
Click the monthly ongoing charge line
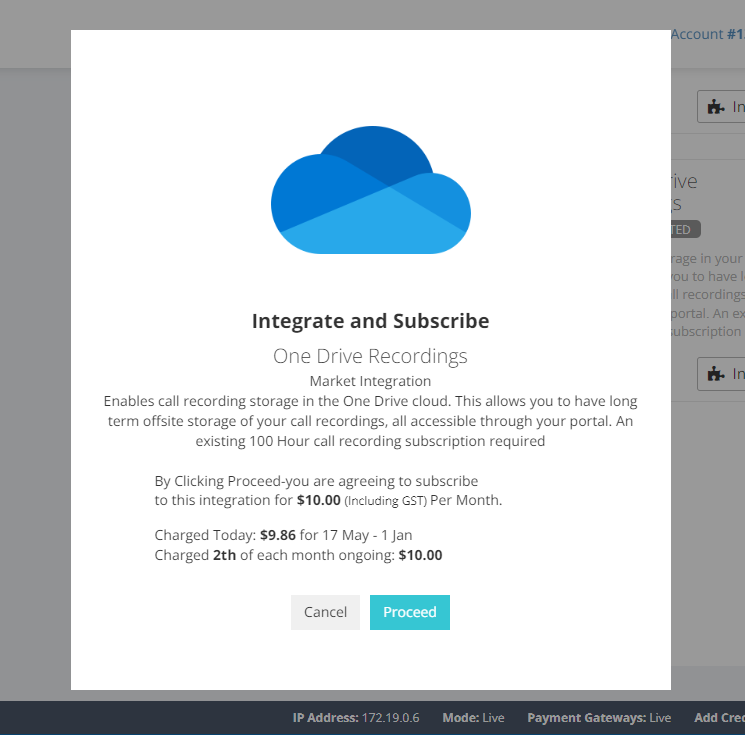(x=298, y=554)
